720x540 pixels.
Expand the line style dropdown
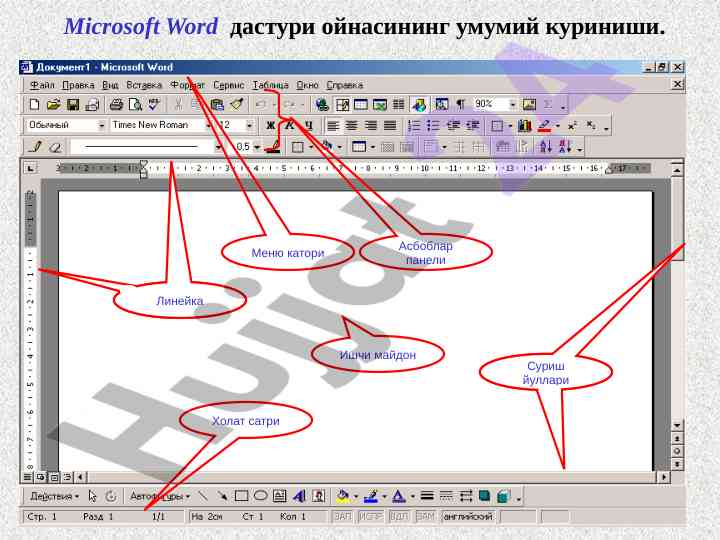coord(219,147)
